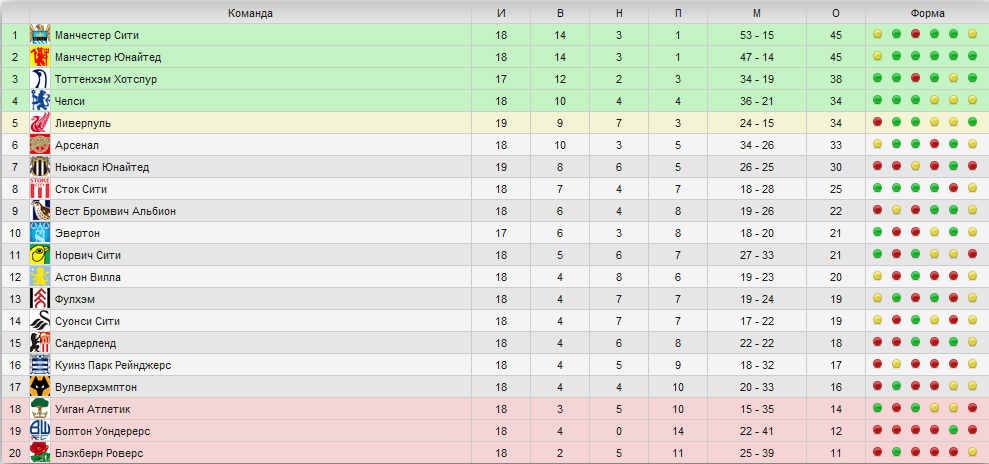Sort table by the О points header
The width and height of the screenshot is (989, 464).
coord(836,13)
